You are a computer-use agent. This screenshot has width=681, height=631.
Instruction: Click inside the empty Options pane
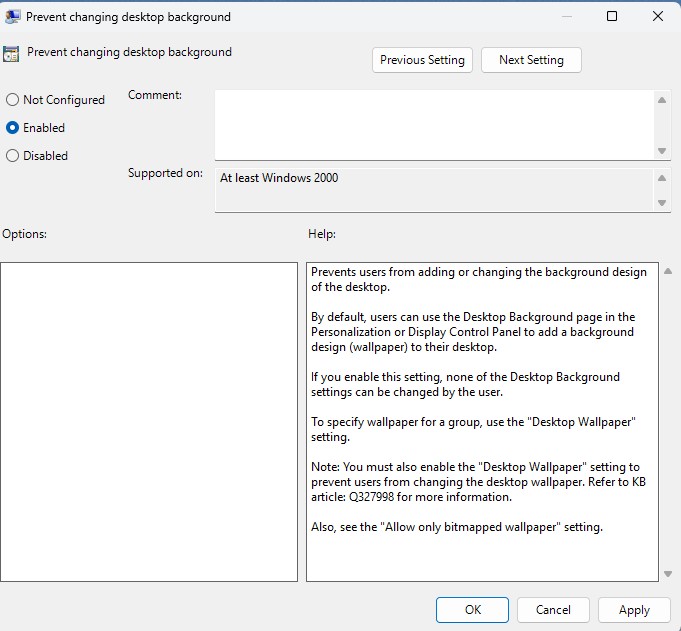149,421
